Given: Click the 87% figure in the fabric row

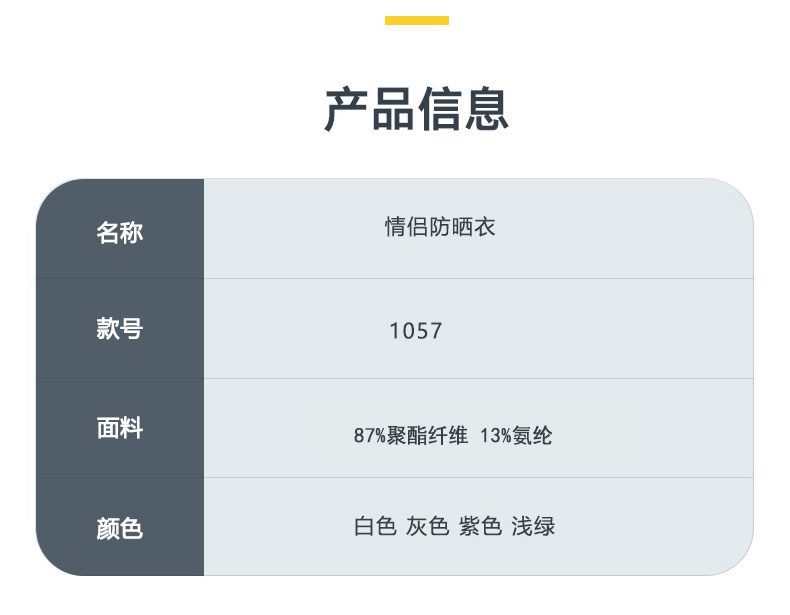Looking at the screenshot, I should [368, 436].
